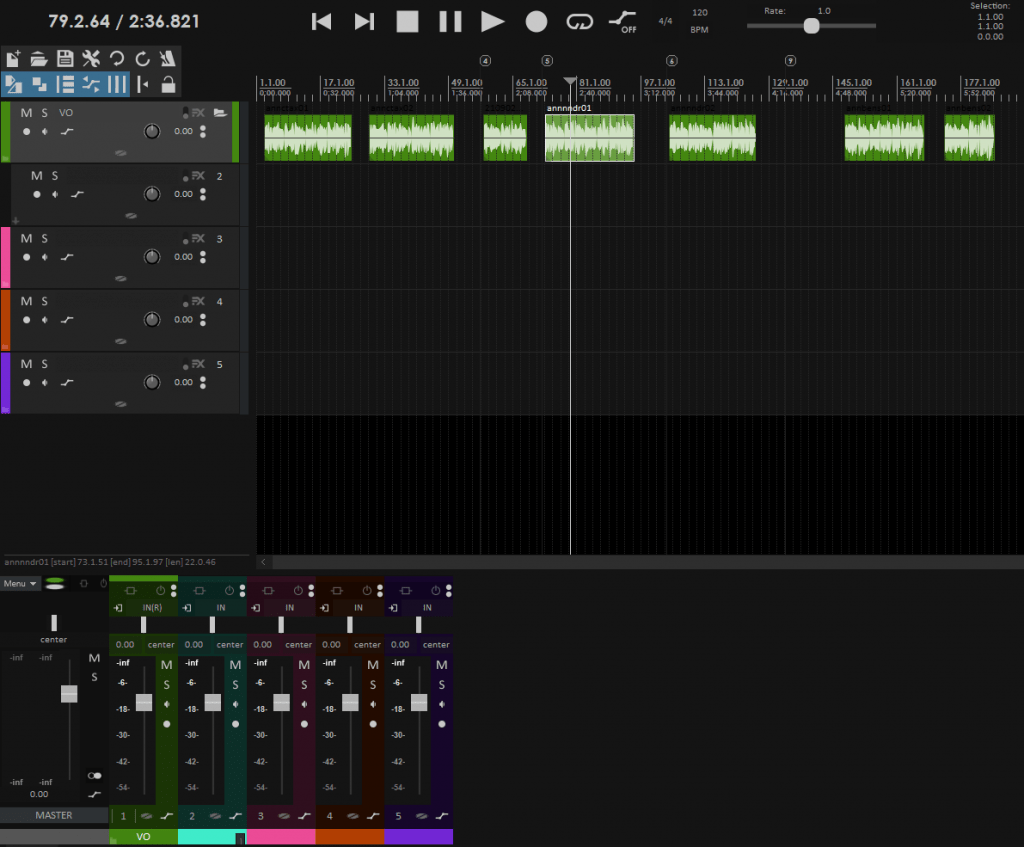
Task: Toggle the repeat loop button
Action: click(579, 22)
